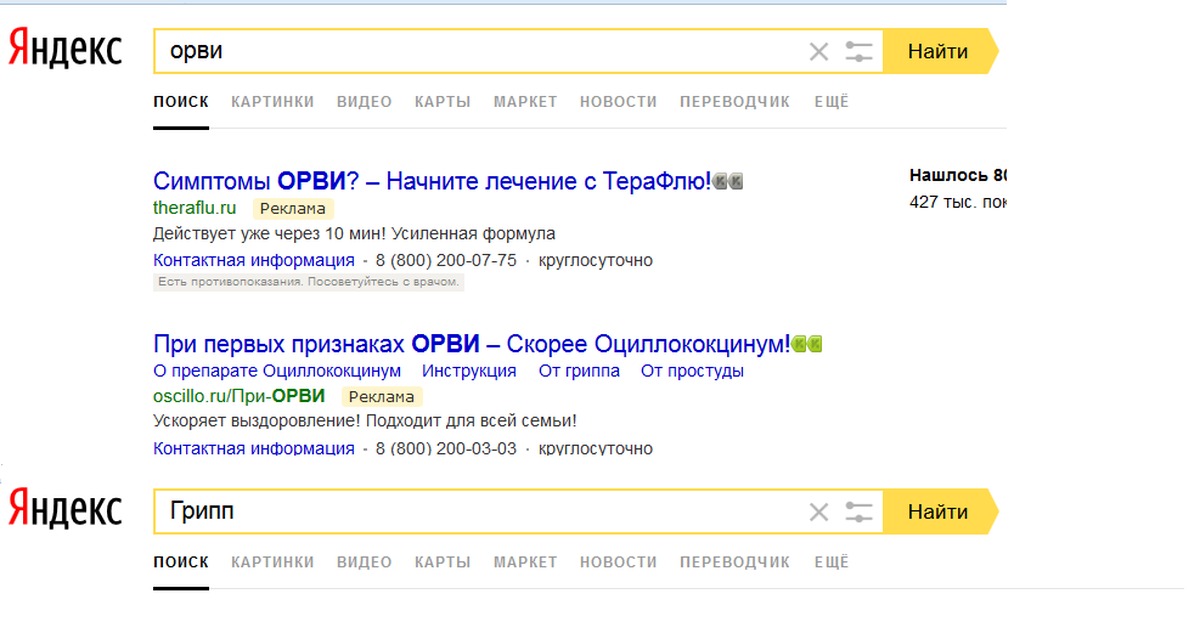This screenshot has height=628, width=1200.
Task: Click the Яндекс logo beside the 'орви' search
Action: (x=66, y=49)
